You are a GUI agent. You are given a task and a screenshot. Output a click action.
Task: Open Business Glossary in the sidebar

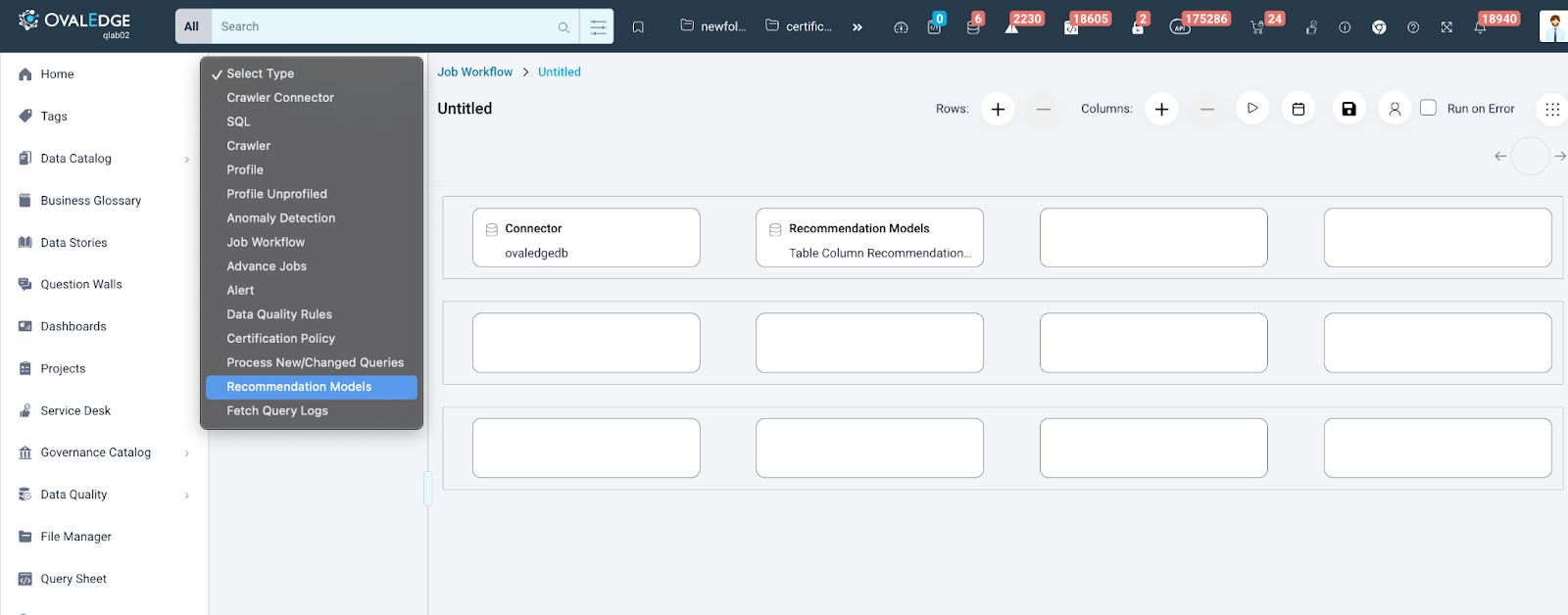coord(91,201)
